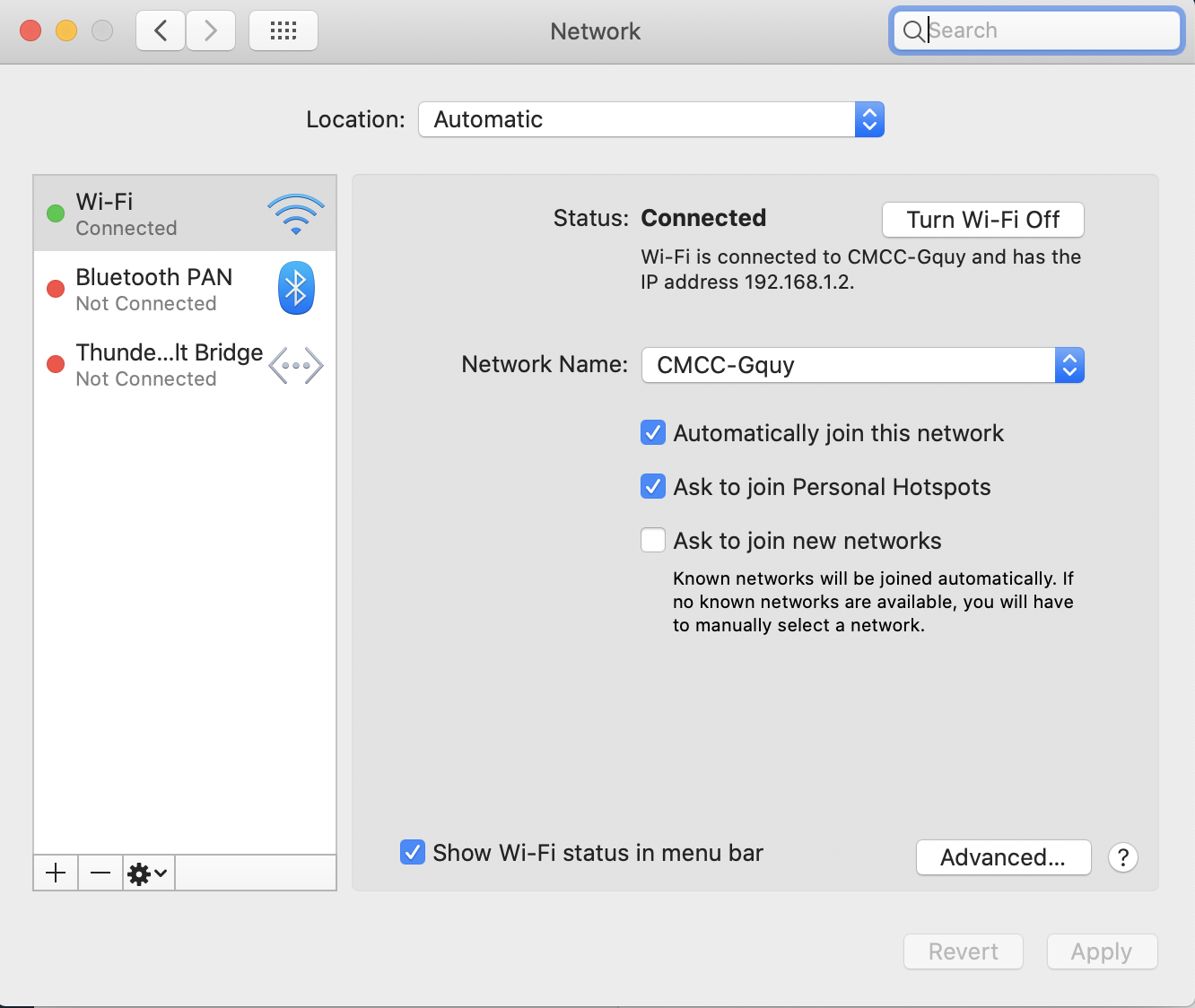Enable Ask to join new networks
The width and height of the screenshot is (1195, 1008).
653,541
